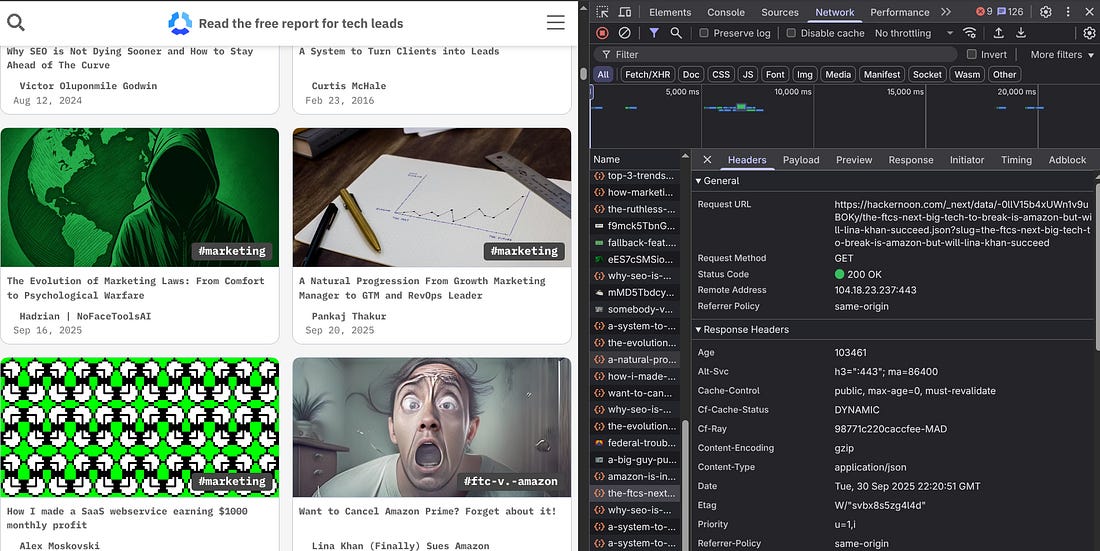The height and width of the screenshot is (551, 1100).
Task: Toggle the Socket filter chip
Action: (x=927, y=74)
